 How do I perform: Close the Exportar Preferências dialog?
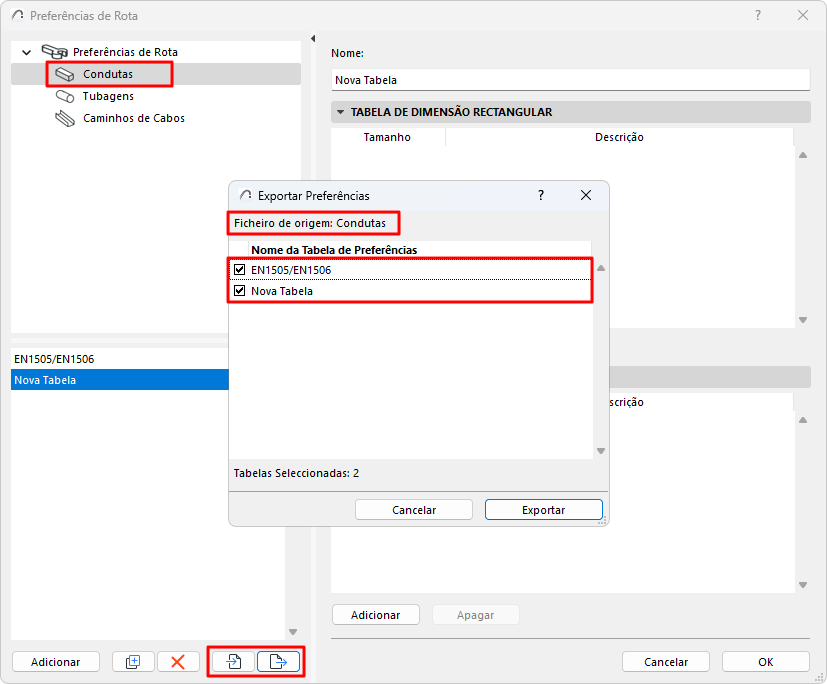tap(585, 195)
